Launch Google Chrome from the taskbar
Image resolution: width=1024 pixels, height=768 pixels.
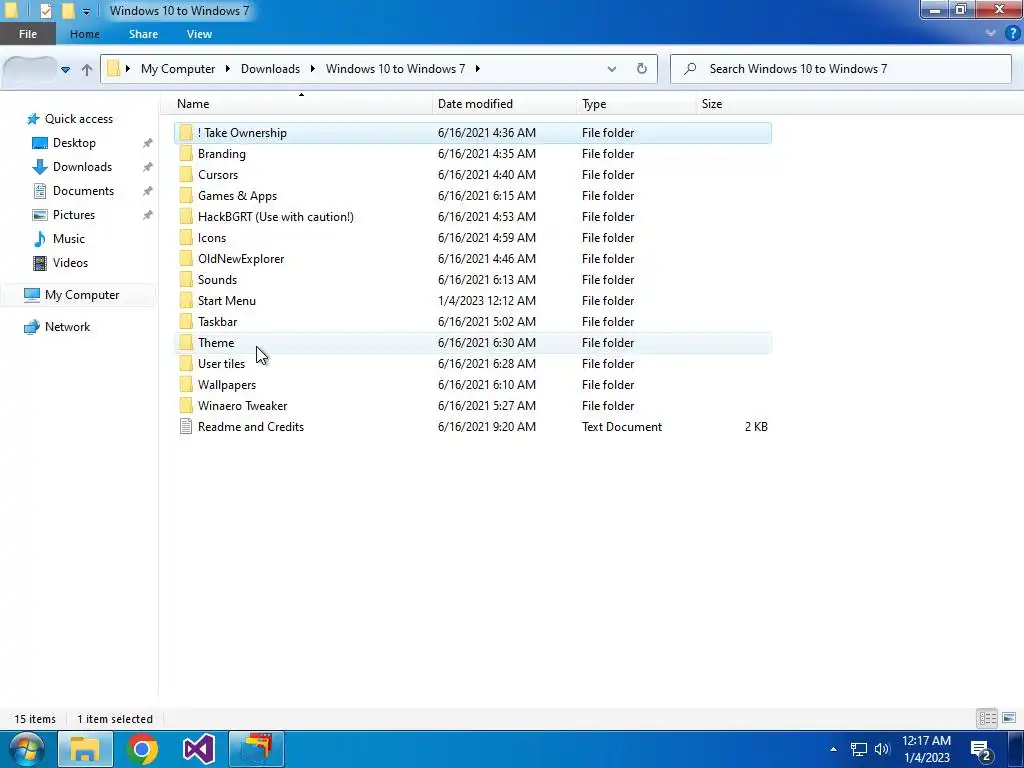(142, 748)
